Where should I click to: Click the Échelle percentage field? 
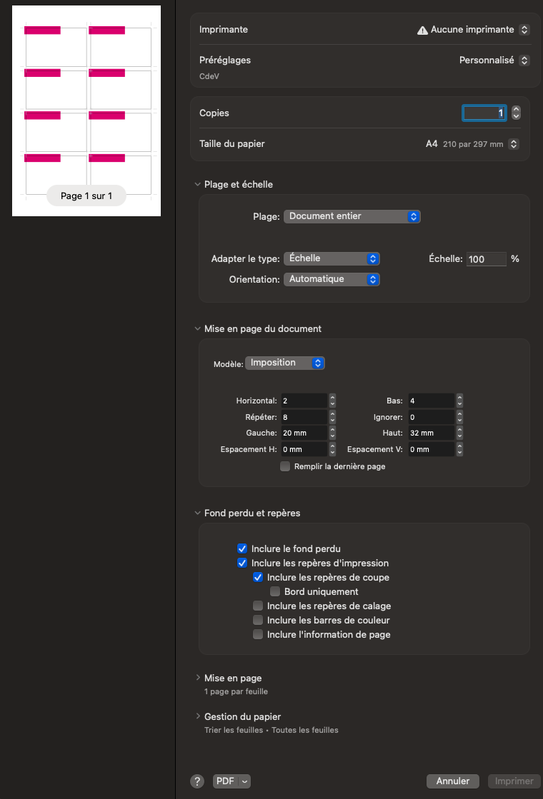pyautogui.click(x=486, y=259)
